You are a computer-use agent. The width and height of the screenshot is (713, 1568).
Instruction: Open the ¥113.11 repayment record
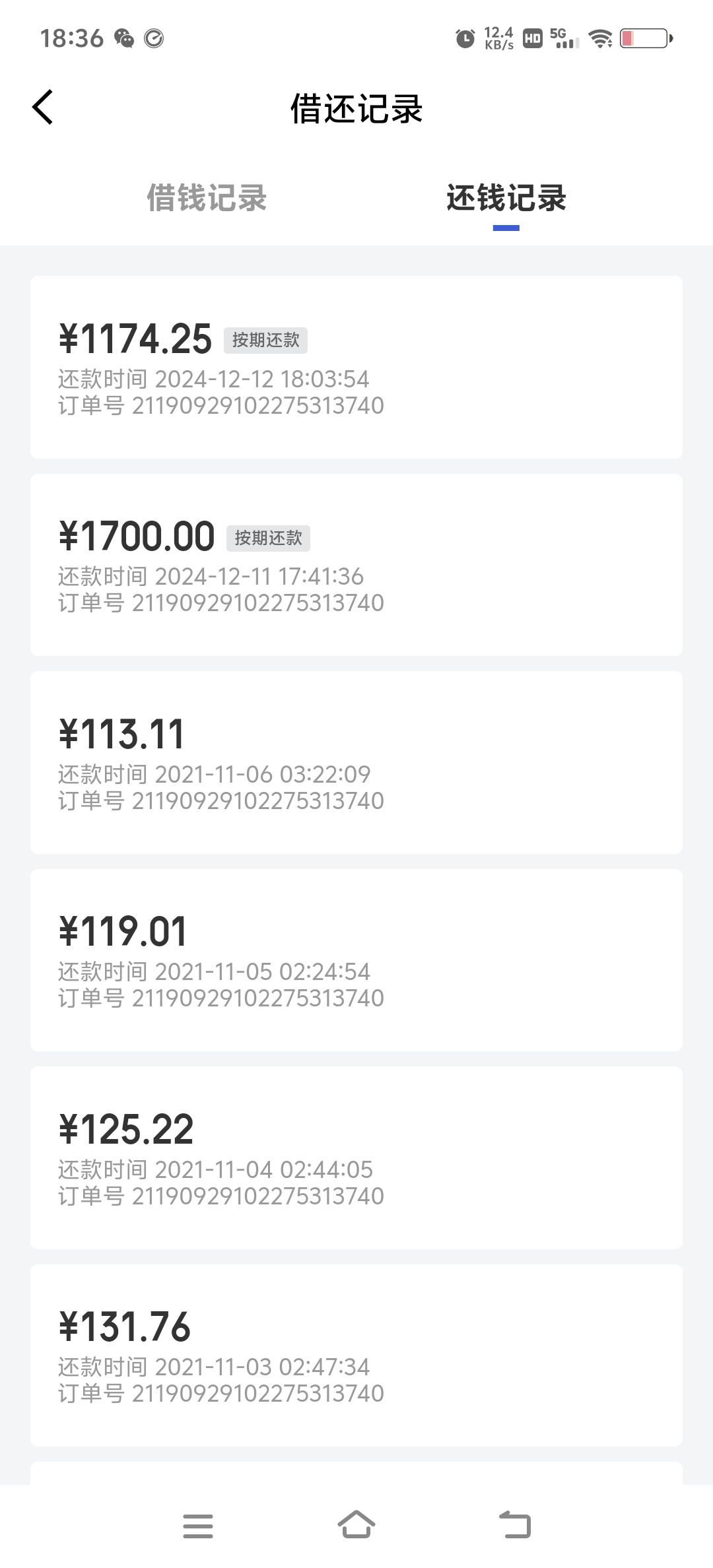[x=356, y=762]
